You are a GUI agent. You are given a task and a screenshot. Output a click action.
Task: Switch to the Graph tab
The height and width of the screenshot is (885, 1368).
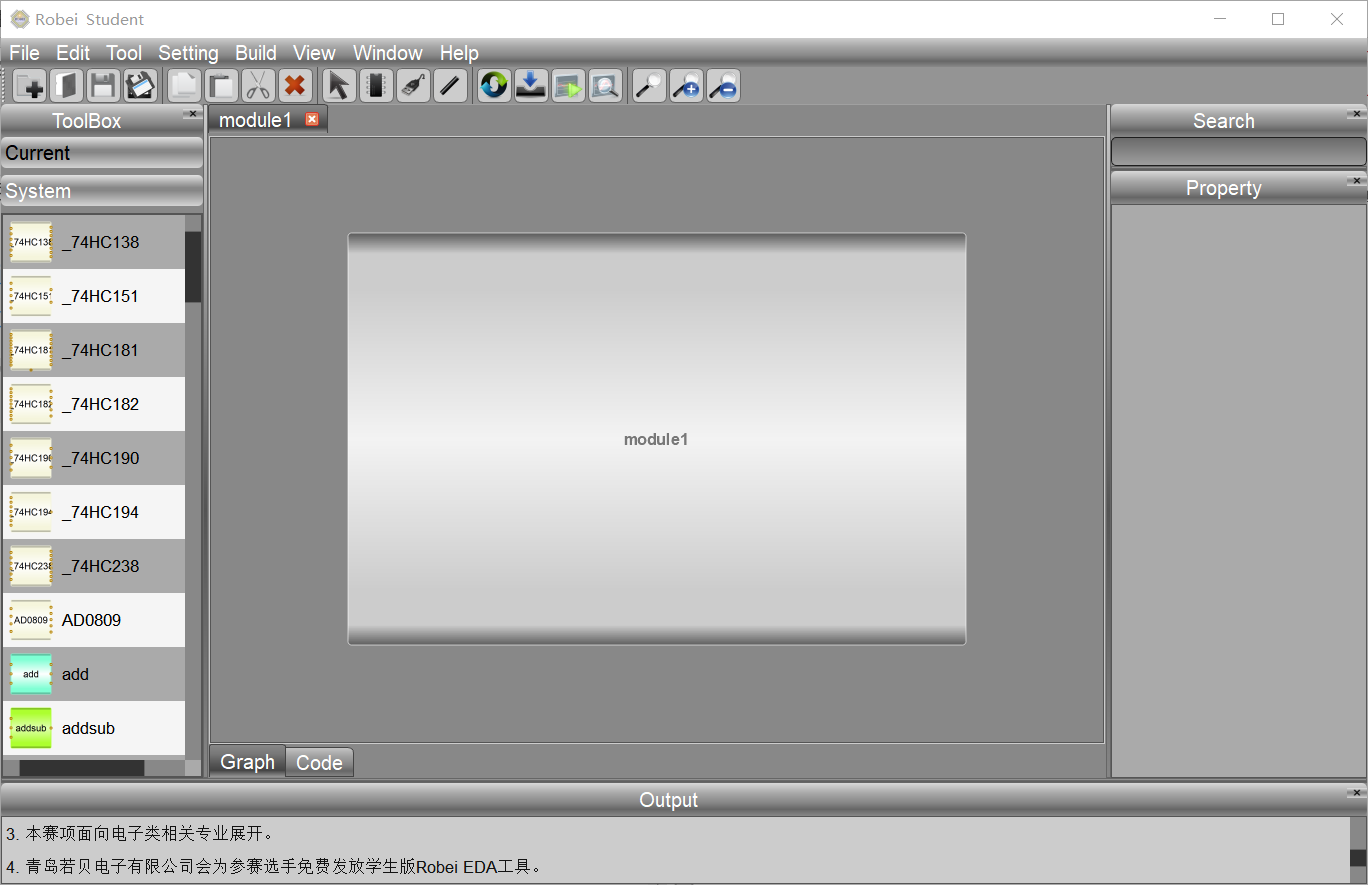click(247, 761)
